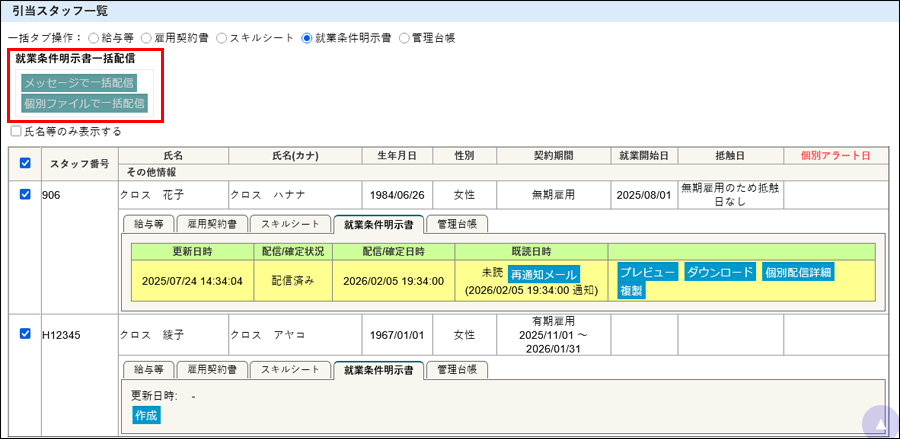Click the red 個別アラート日 column header
The image size is (900, 439).
tap(836, 156)
